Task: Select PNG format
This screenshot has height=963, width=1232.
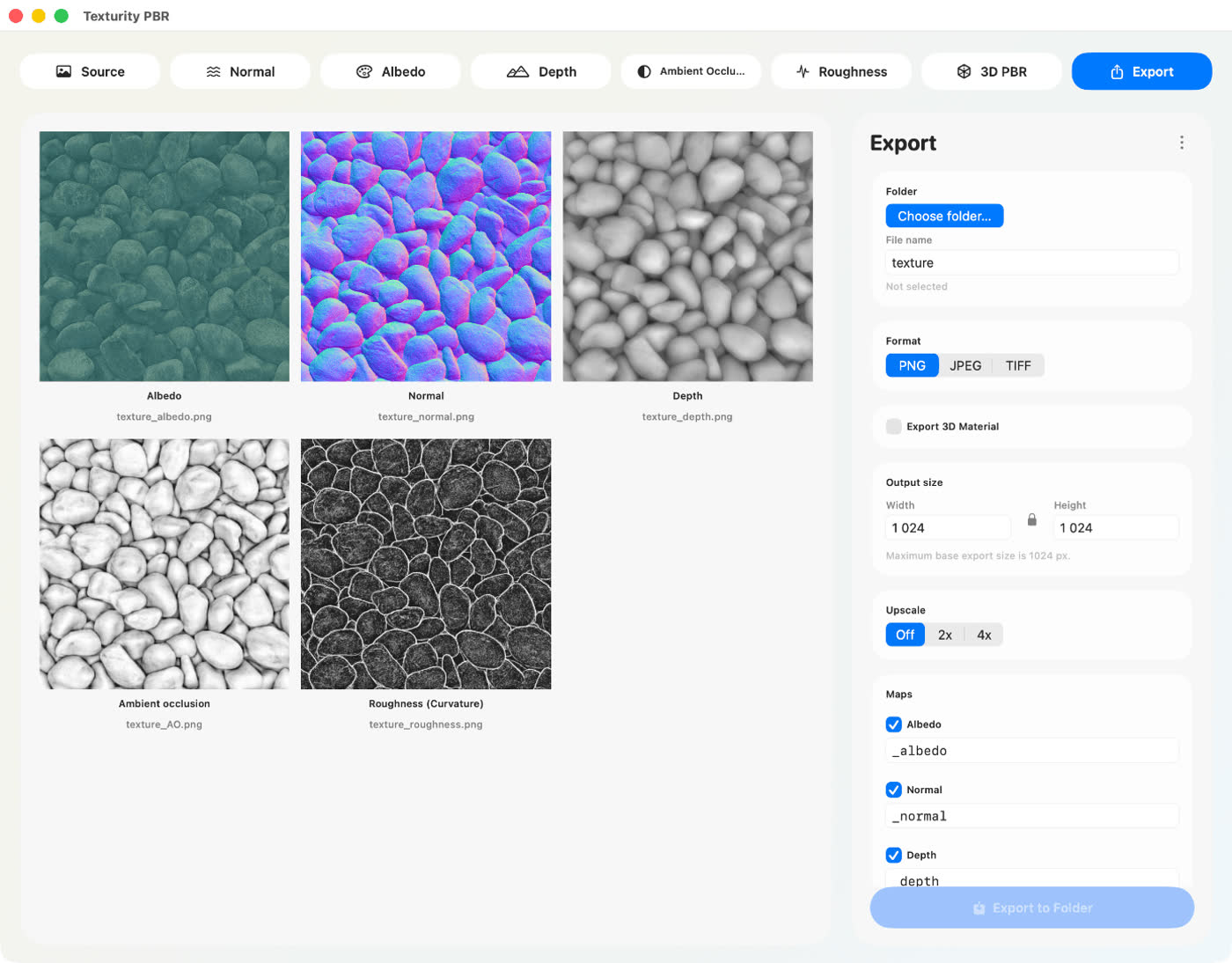Action: click(912, 365)
